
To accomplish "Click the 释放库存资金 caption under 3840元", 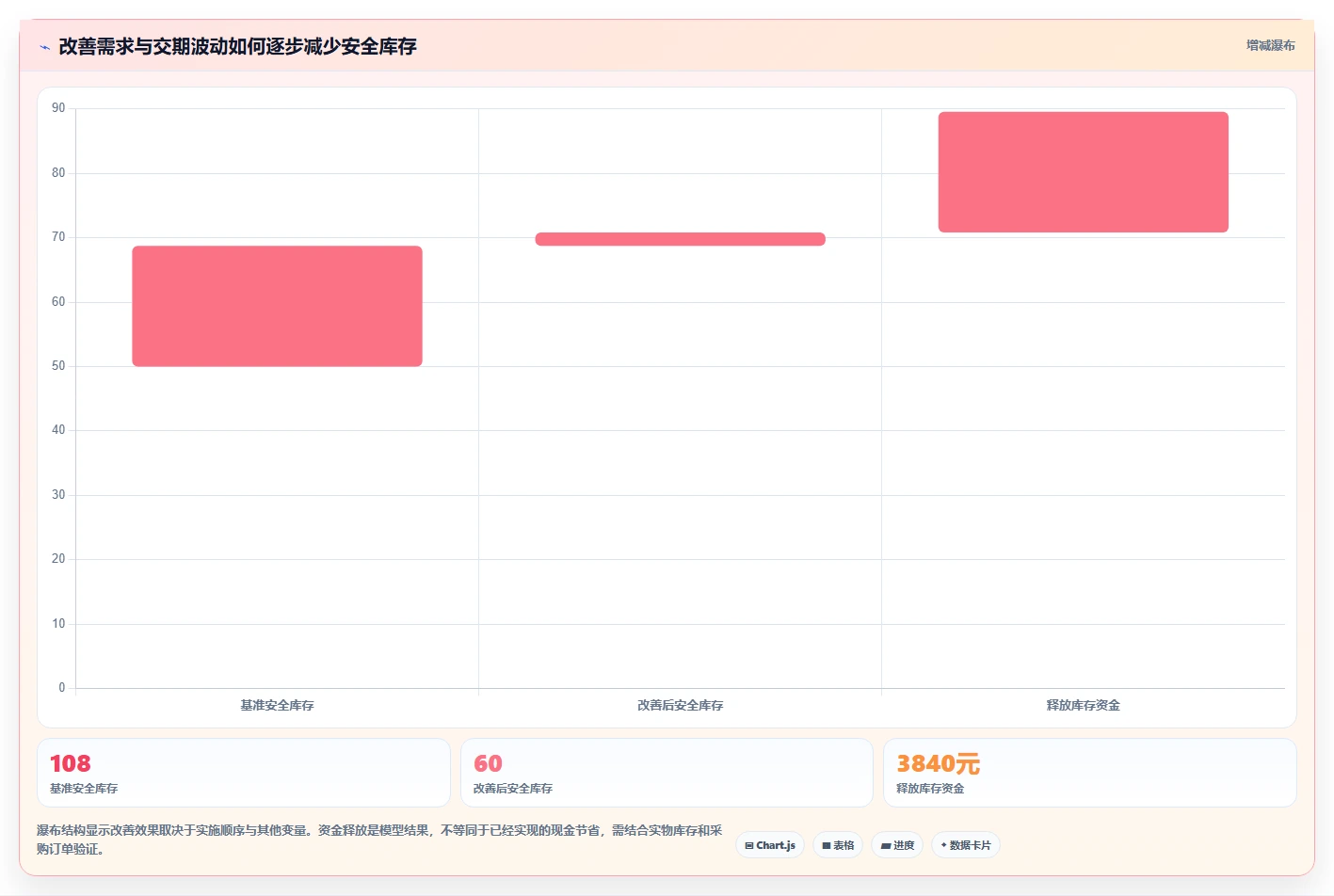I will click(x=930, y=789).
